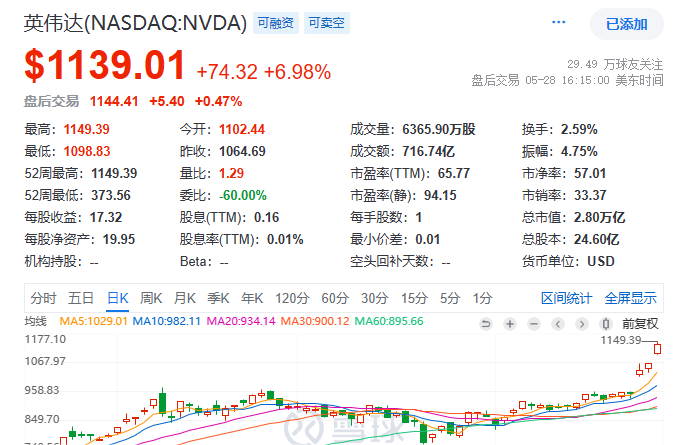686x445 pixels.
Task: Click the MA20:934.14 indicator label
Action: pyautogui.click(x=241, y=322)
